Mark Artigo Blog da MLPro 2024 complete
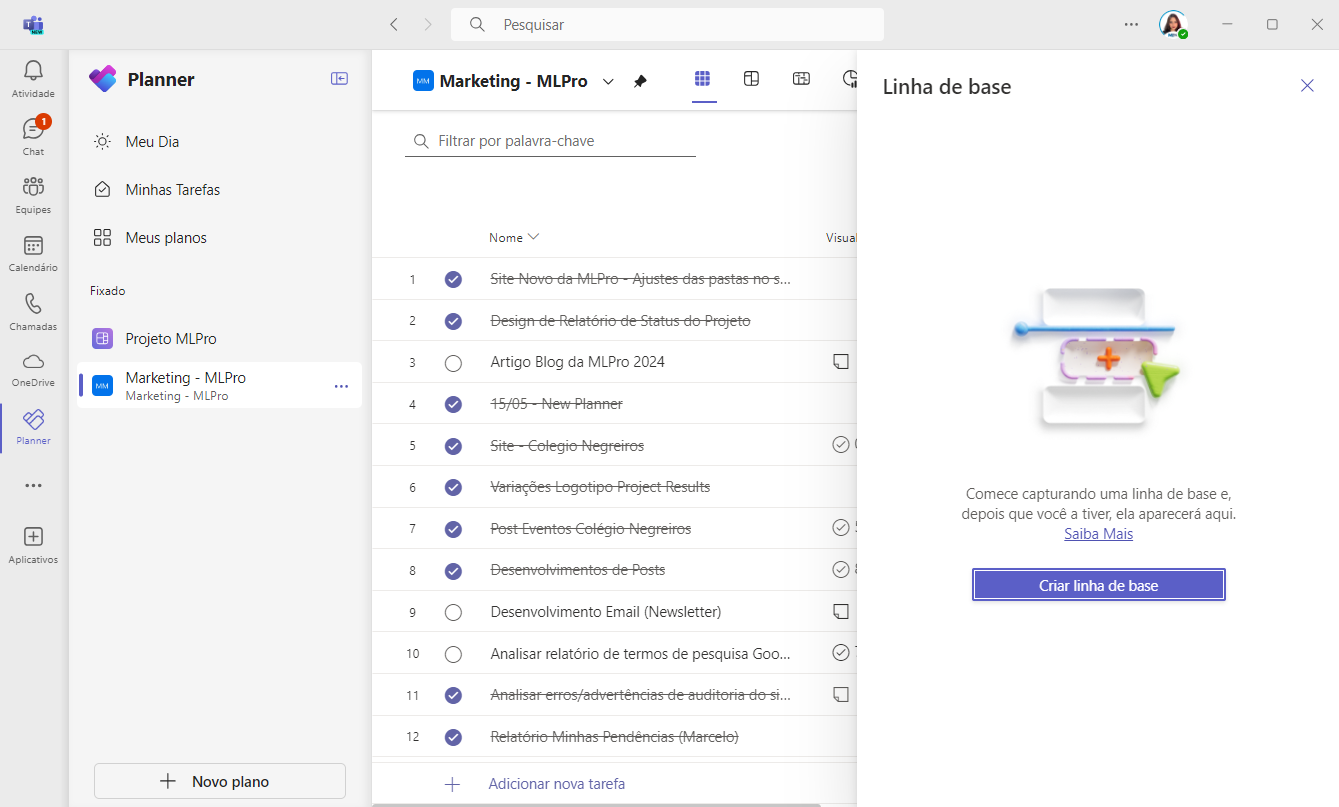The width and height of the screenshot is (1339, 807). click(453, 363)
